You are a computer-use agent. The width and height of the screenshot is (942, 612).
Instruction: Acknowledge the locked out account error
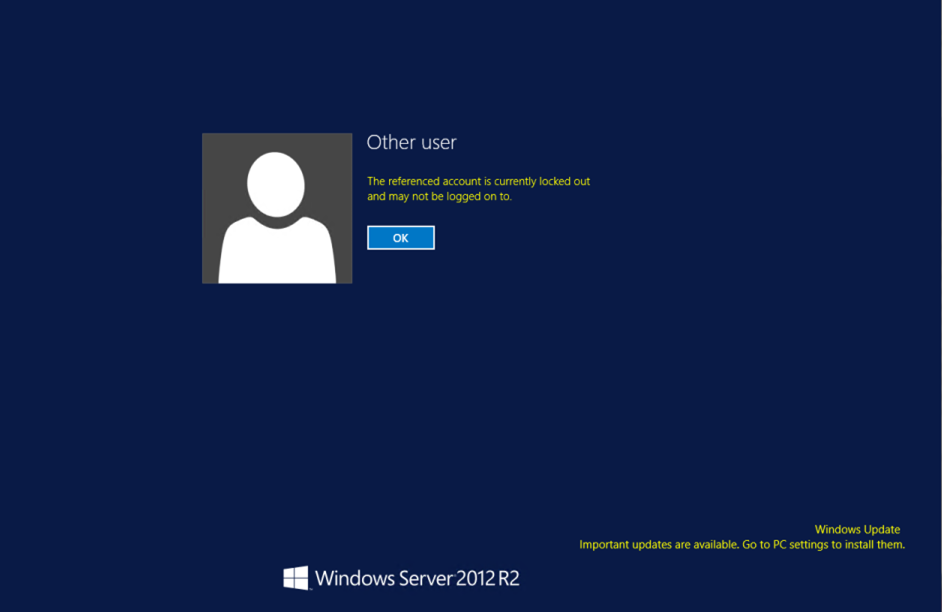click(x=400, y=237)
